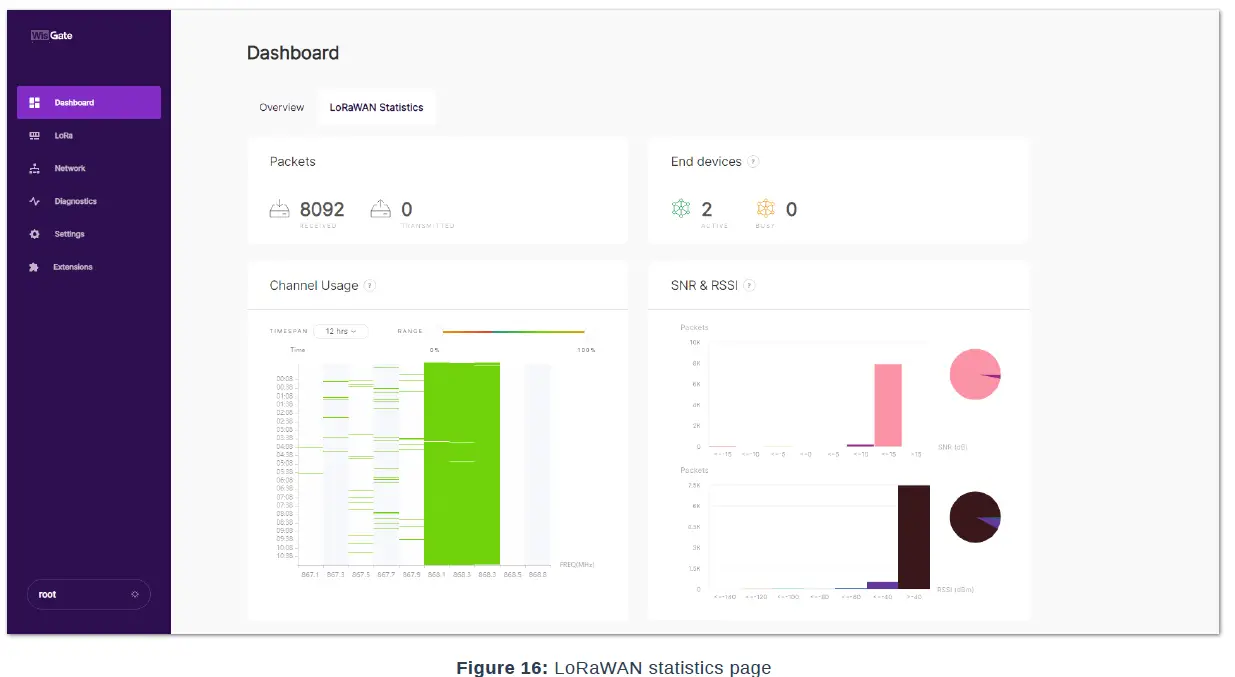Click the WisGate logo
The image size is (1235, 677).
[51, 36]
